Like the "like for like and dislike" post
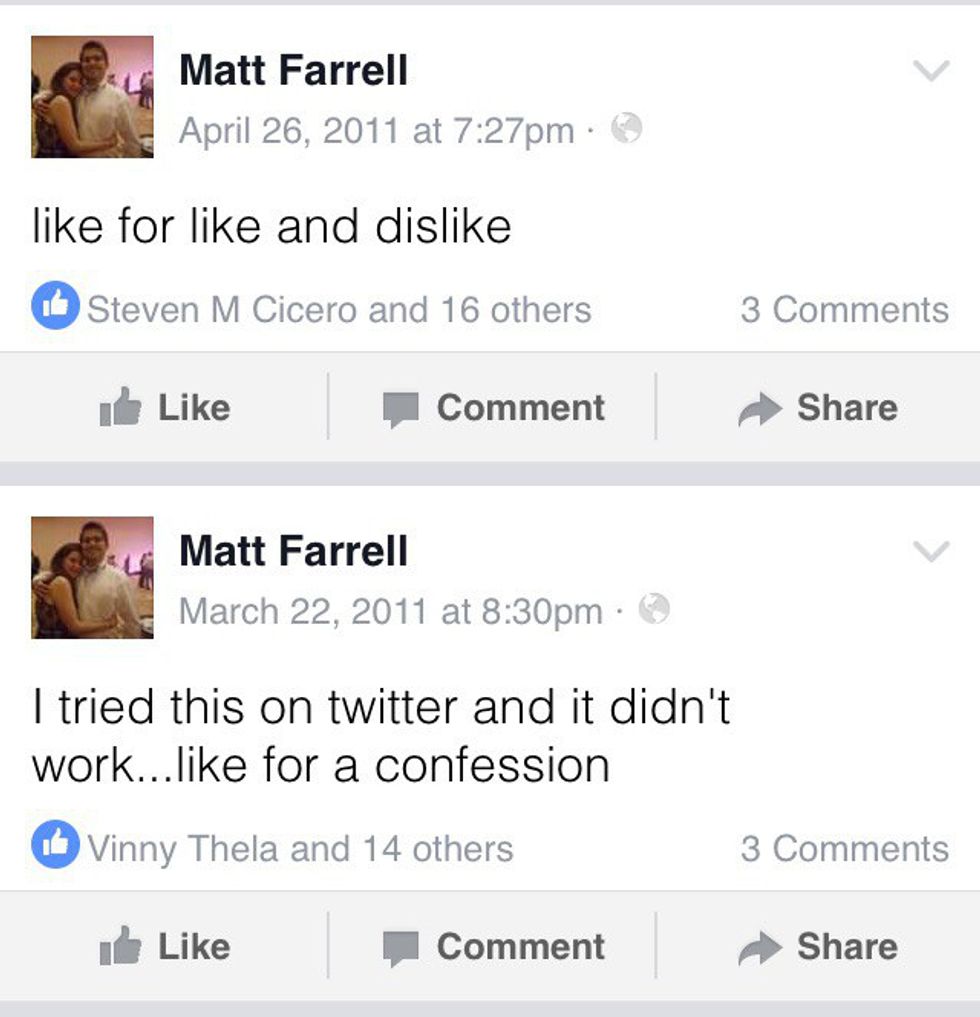The width and height of the screenshot is (980, 1017). (x=165, y=408)
